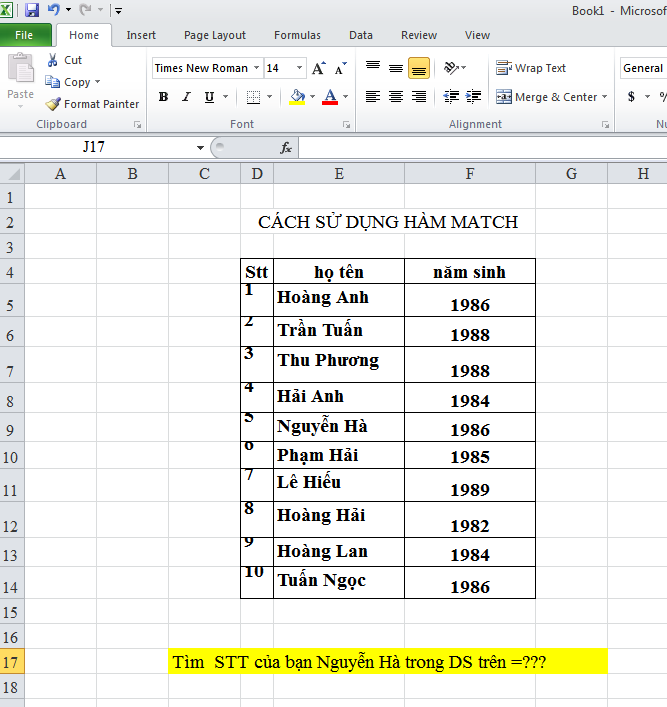Select the highlighted Bottom Align icon

click(419, 68)
